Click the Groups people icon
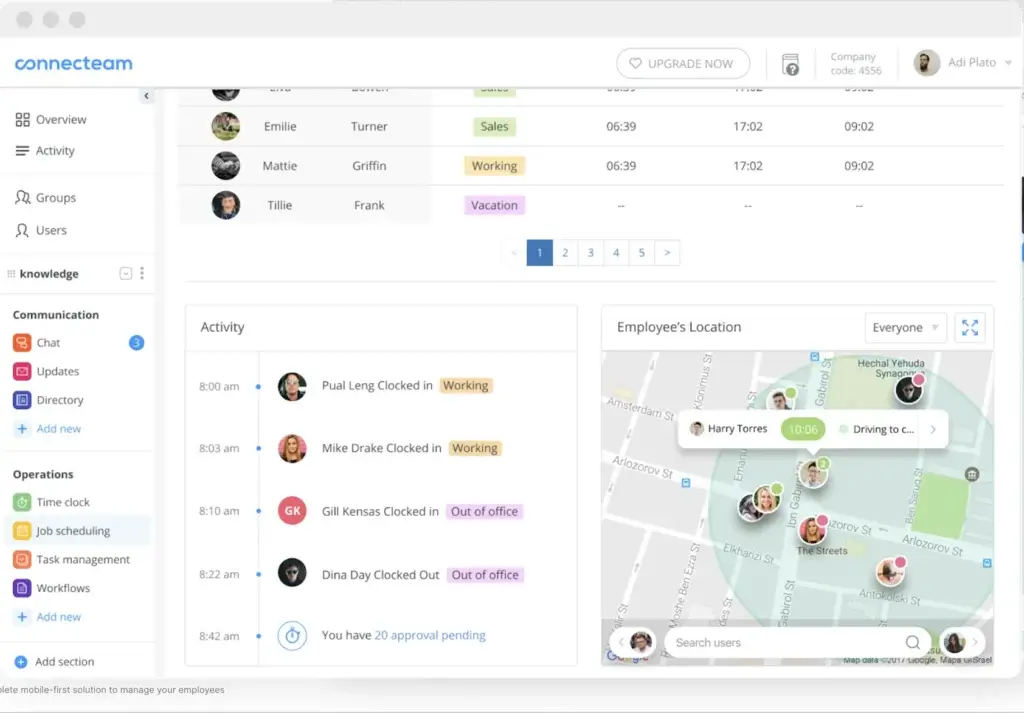 [22, 197]
